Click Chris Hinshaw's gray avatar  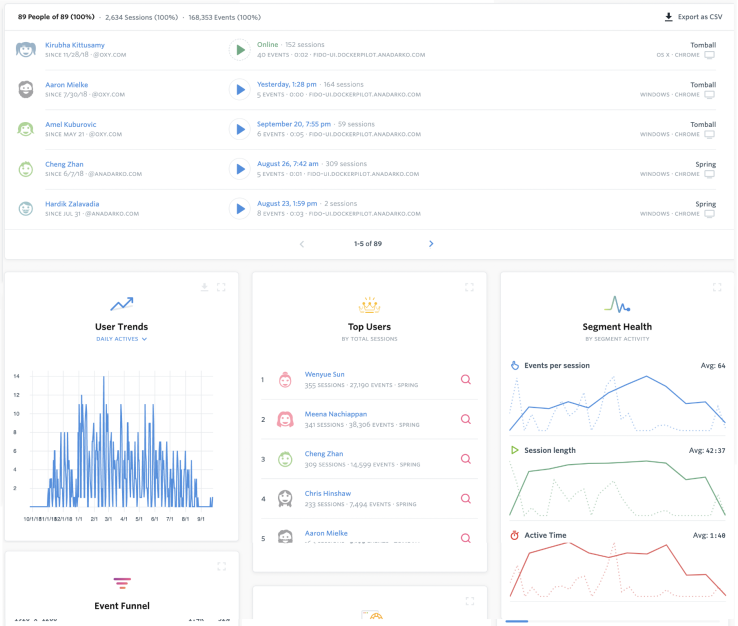coord(285,498)
